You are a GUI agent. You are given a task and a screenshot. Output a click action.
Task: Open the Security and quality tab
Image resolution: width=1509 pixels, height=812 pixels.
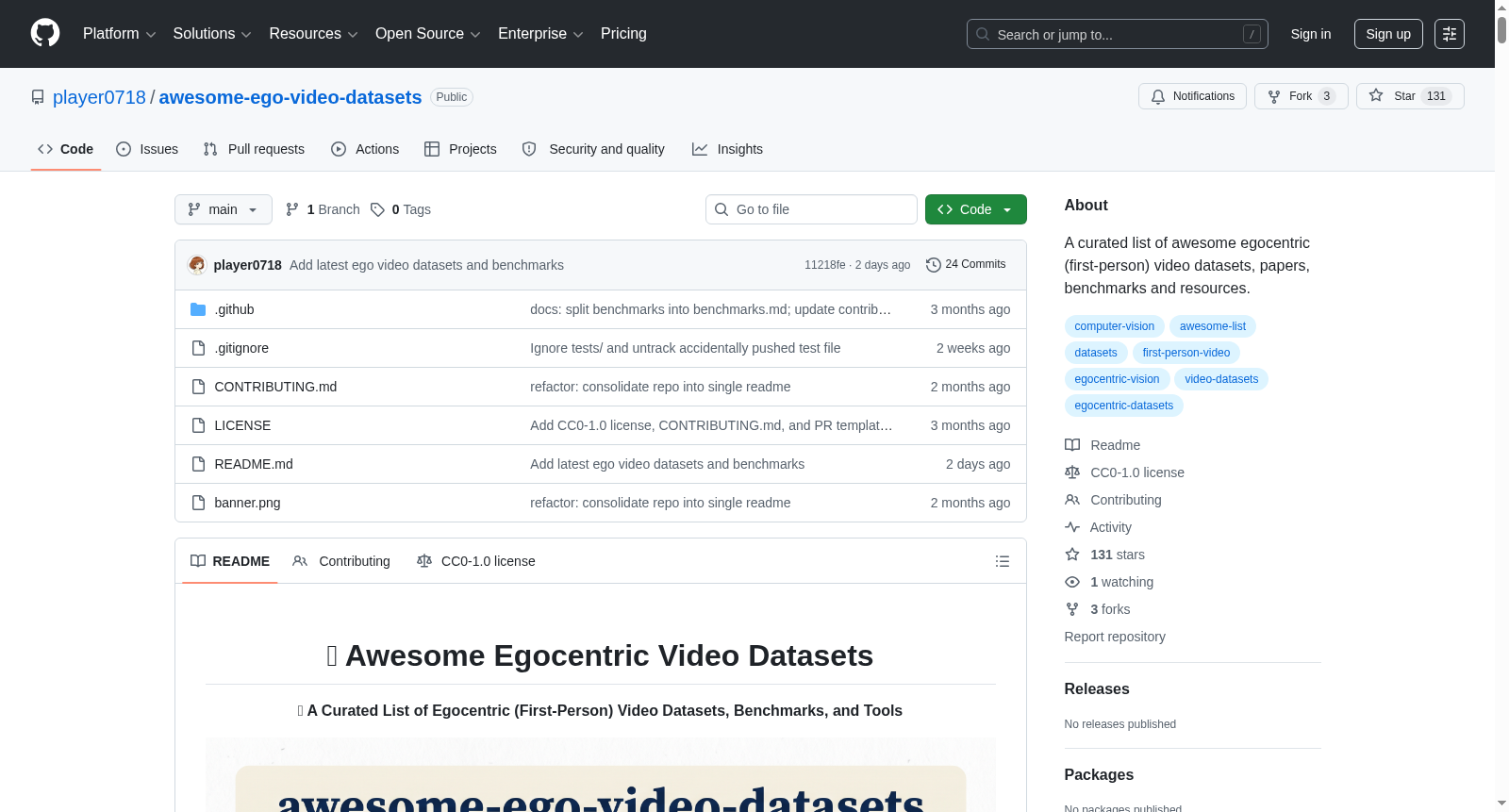click(x=593, y=149)
